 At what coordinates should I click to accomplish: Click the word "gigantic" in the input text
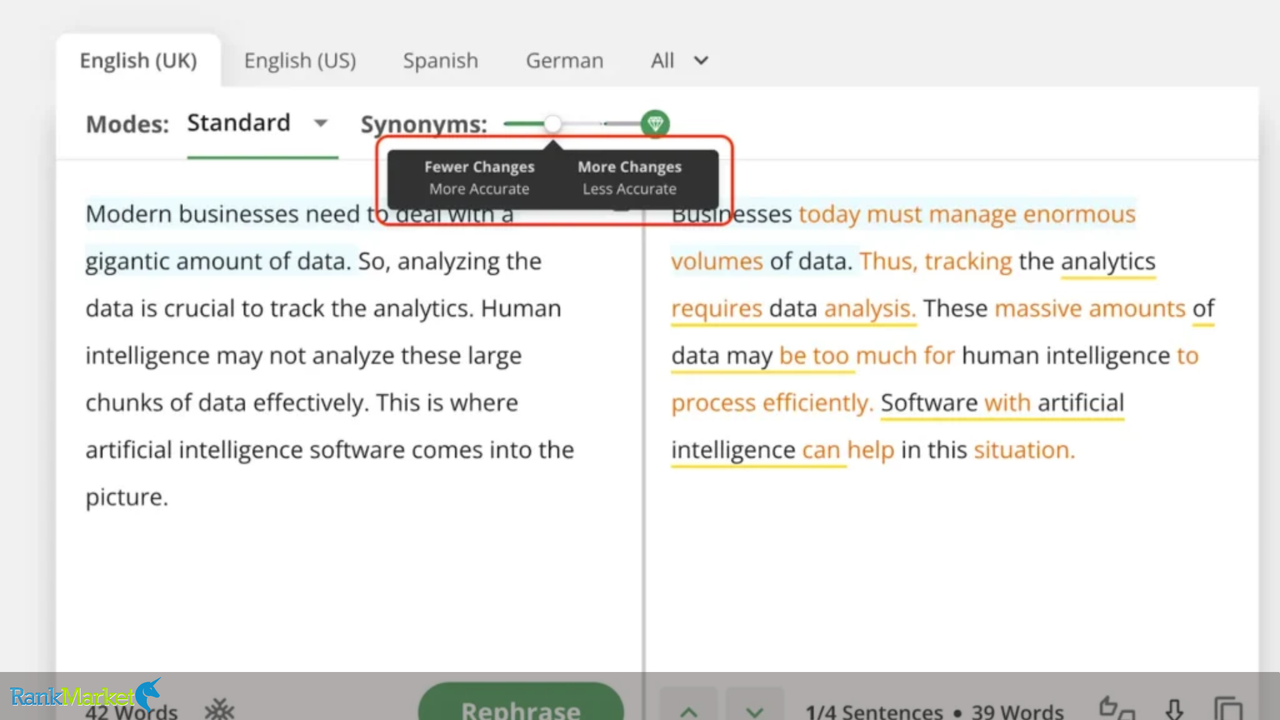[x=127, y=262]
